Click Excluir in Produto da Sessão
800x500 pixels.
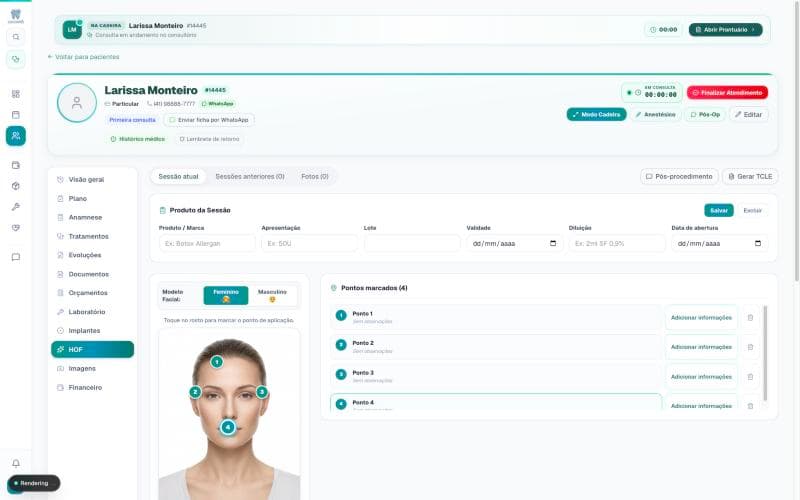752,210
